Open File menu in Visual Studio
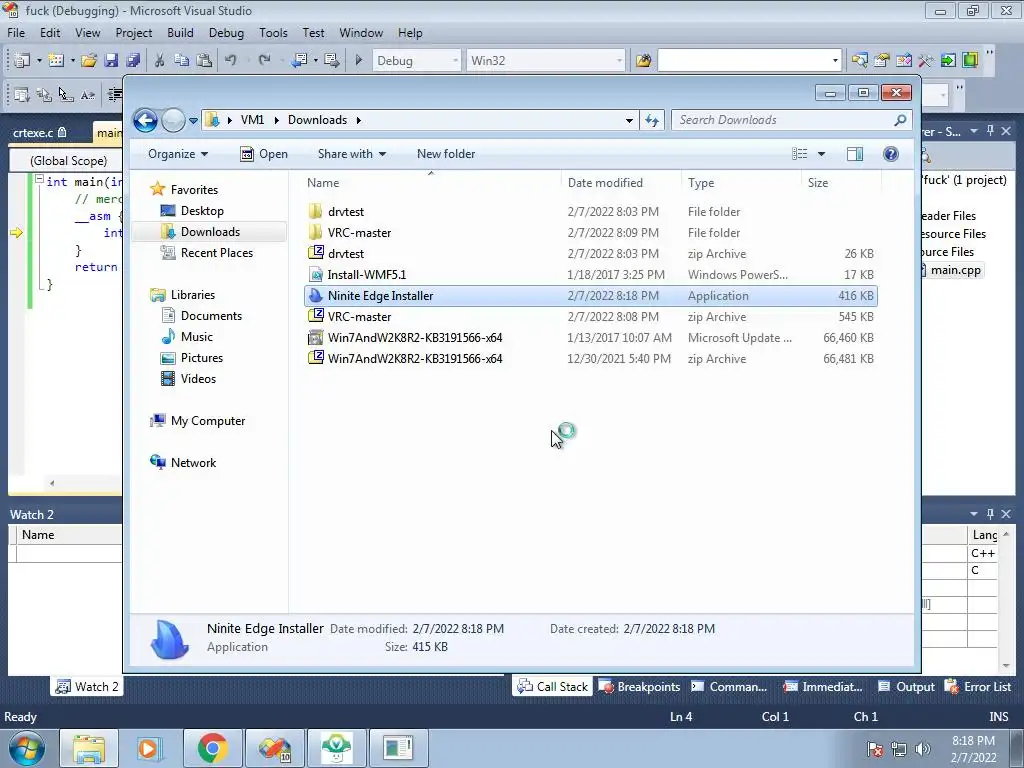The width and height of the screenshot is (1024, 768). [16, 33]
